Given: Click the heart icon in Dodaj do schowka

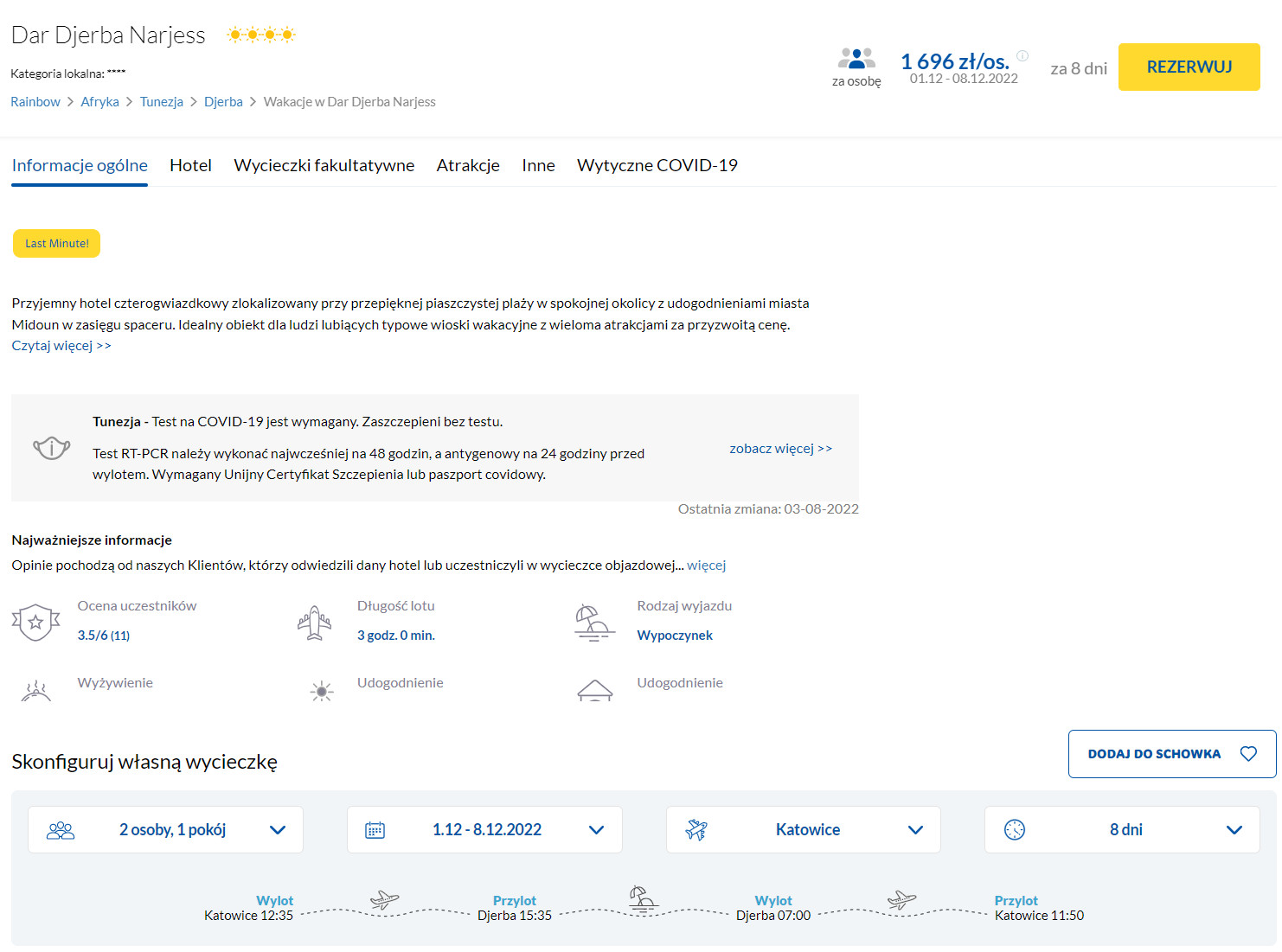Looking at the screenshot, I should (x=1248, y=754).
